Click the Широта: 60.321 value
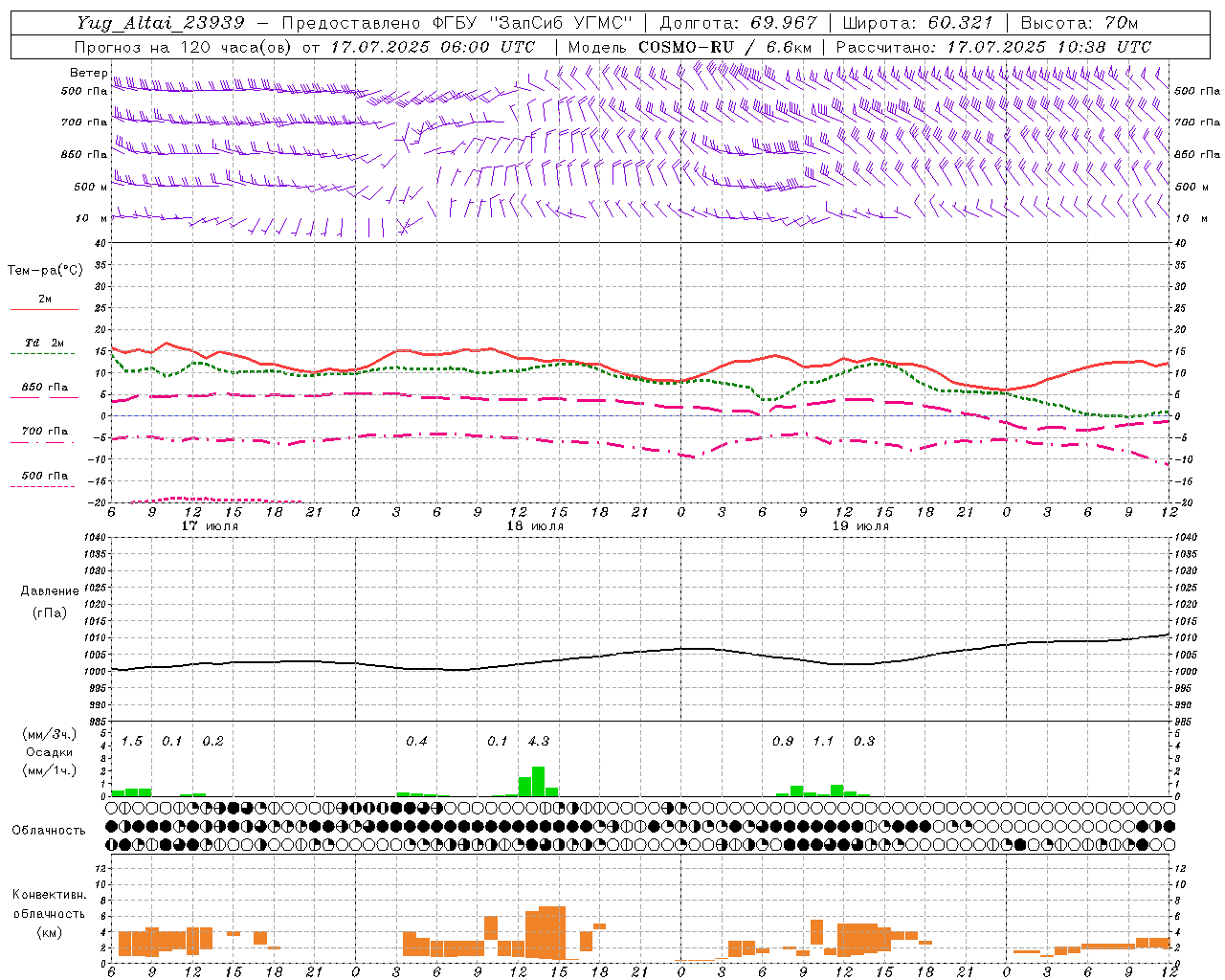This screenshot has width=1225, height=980. coord(918,23)
